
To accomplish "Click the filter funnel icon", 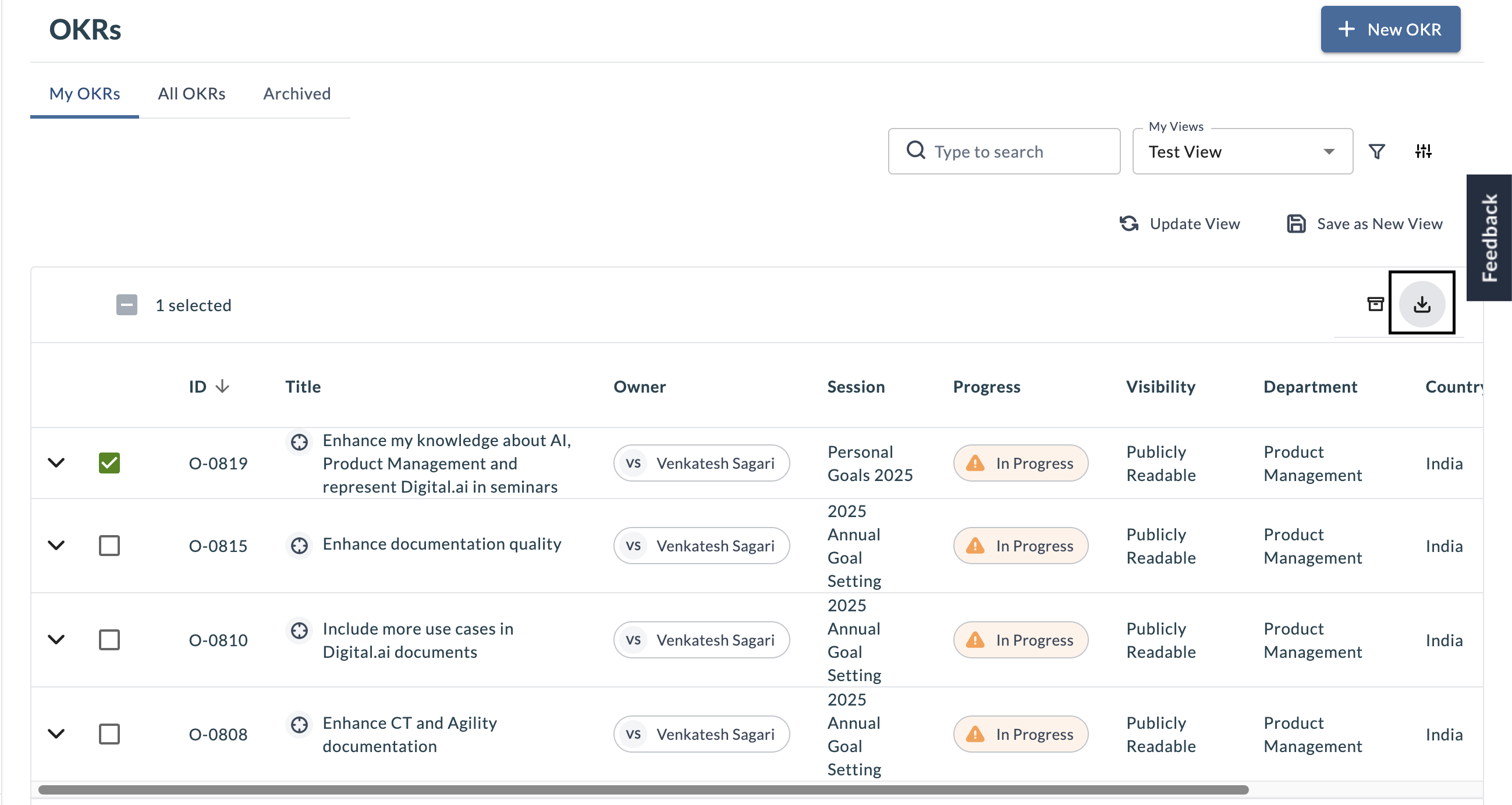I will coord(1377,152).
